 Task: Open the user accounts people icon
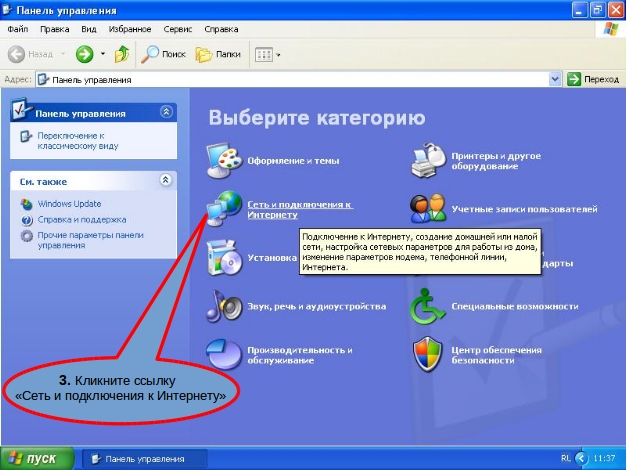pyautogui.click(x=428, y=209)
